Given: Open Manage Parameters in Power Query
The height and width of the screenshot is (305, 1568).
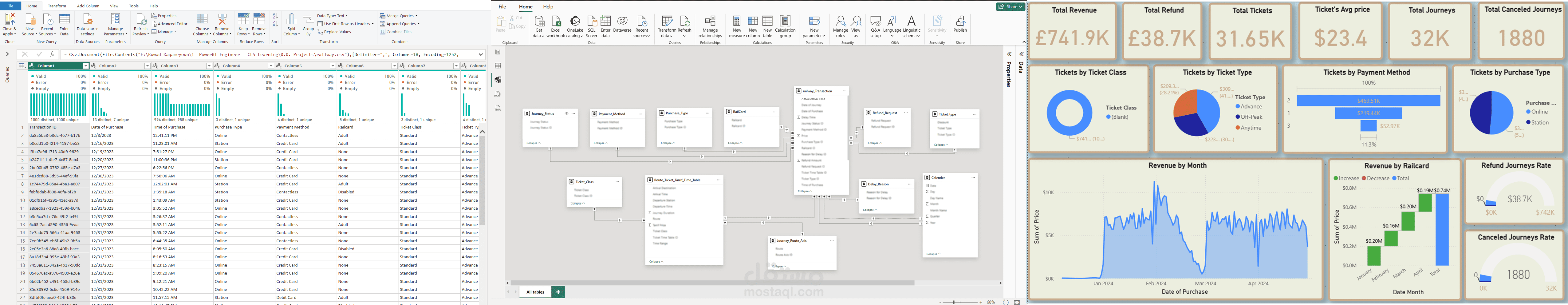Looking at the screenshot, I should [x=115, y=24].
